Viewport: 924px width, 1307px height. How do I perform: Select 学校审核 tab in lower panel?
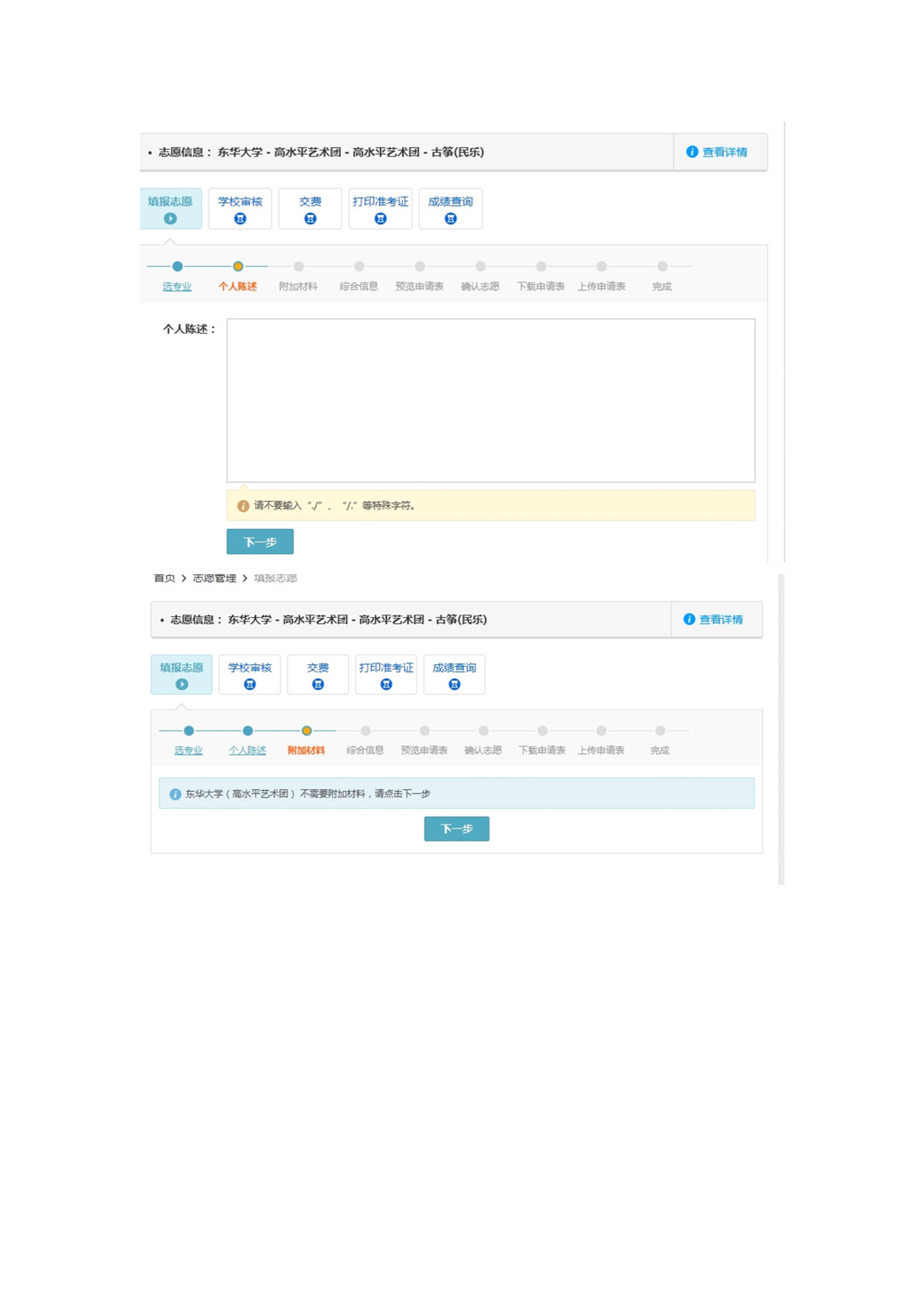tap(250, 674)
